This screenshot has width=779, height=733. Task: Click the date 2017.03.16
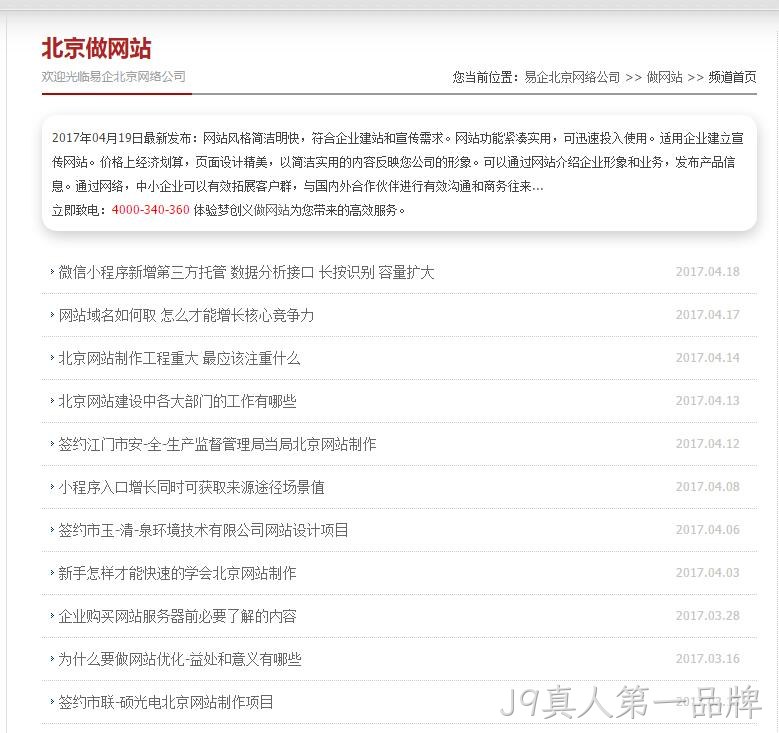(707, 659)
